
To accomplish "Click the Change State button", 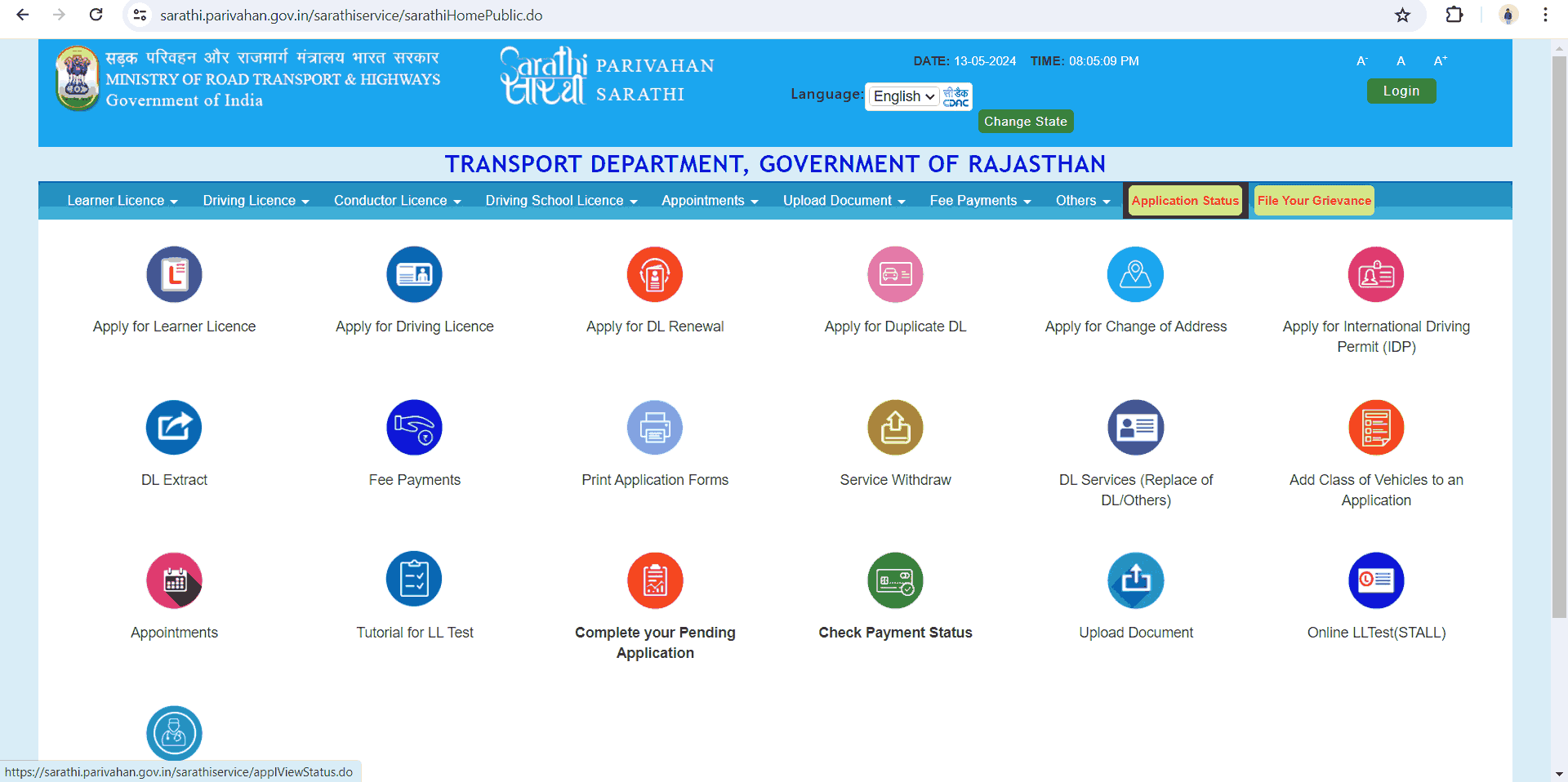I will point(1026,122).
